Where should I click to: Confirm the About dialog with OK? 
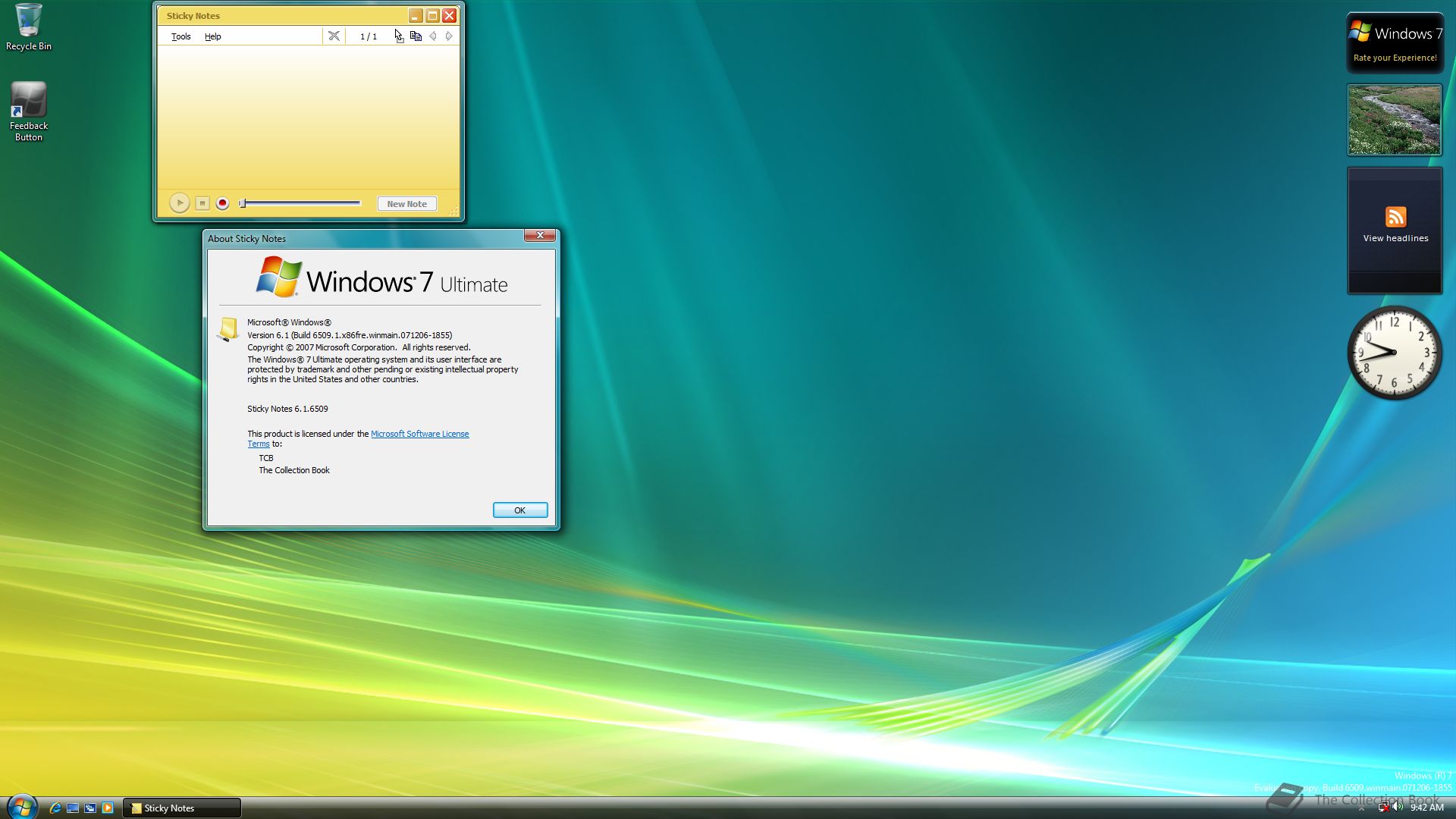tap(520, 510)
